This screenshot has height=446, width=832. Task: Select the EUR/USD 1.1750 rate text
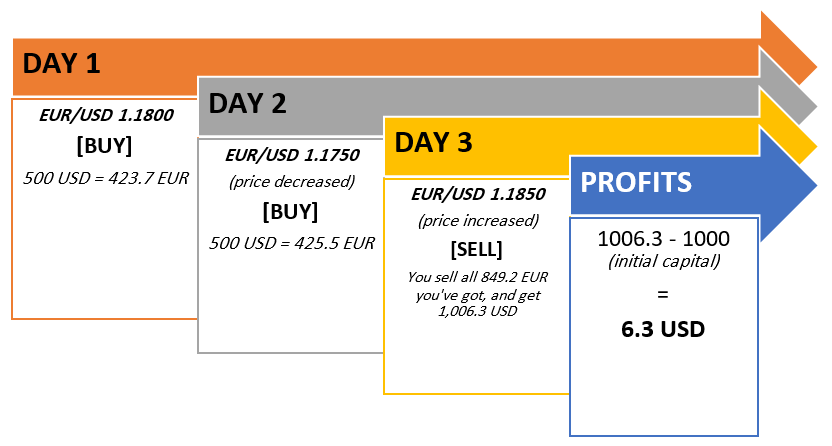click(x=290, y=155)
